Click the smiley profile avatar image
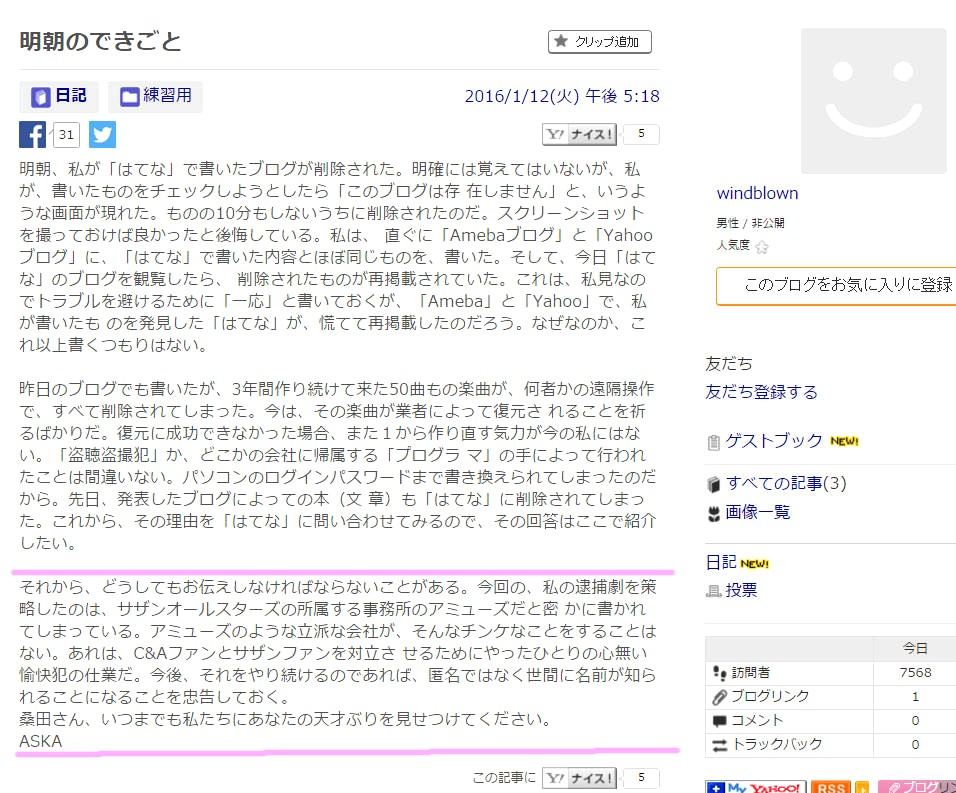 [874, 101]
